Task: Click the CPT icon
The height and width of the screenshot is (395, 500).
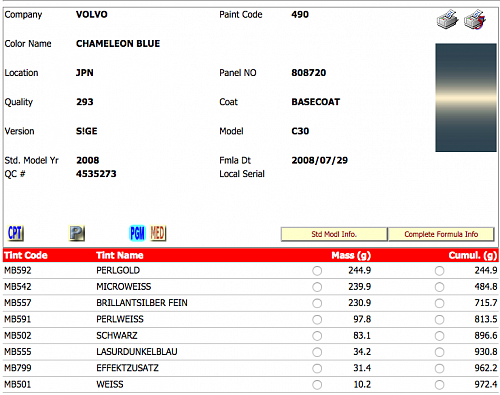Action: [x=15, y=233]
